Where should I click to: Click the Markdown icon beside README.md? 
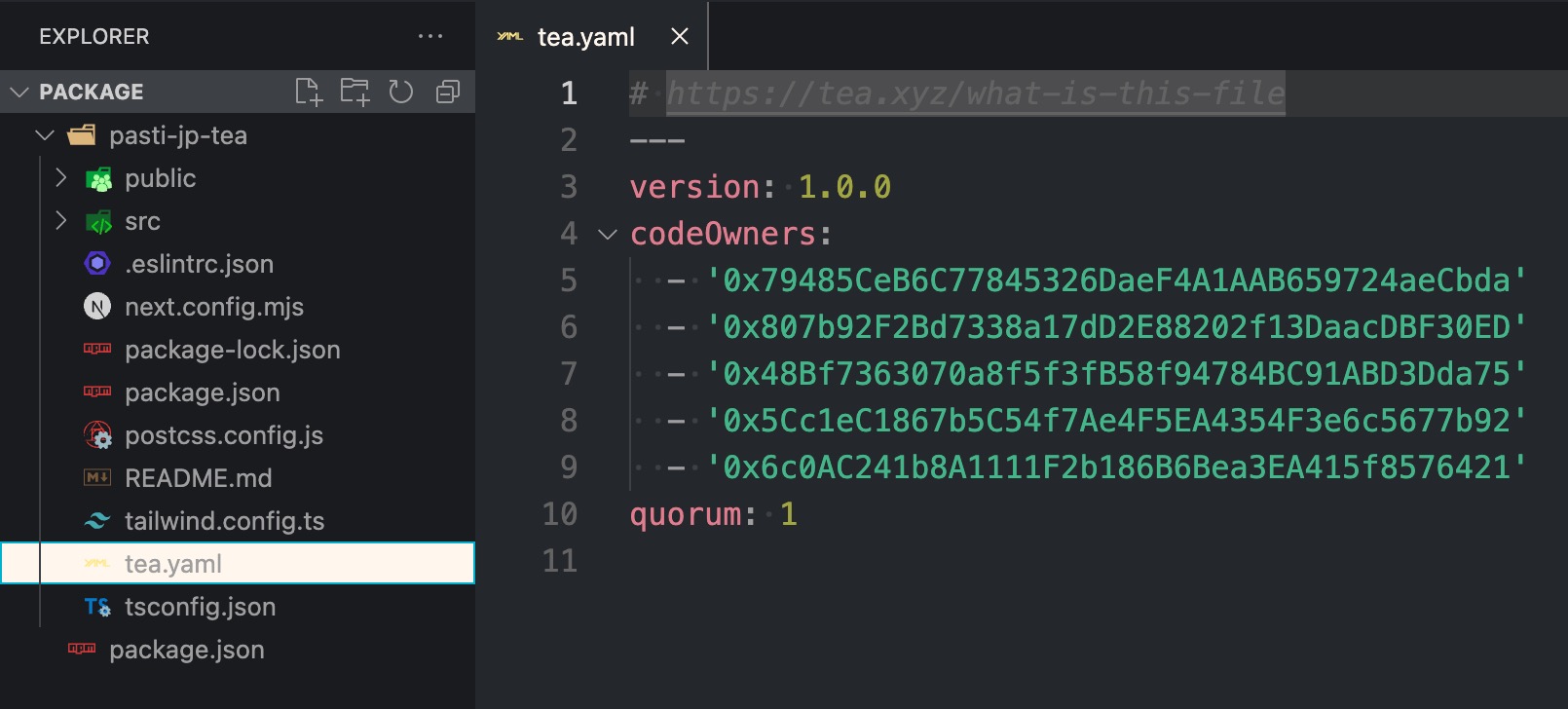[x=97, y=477]
